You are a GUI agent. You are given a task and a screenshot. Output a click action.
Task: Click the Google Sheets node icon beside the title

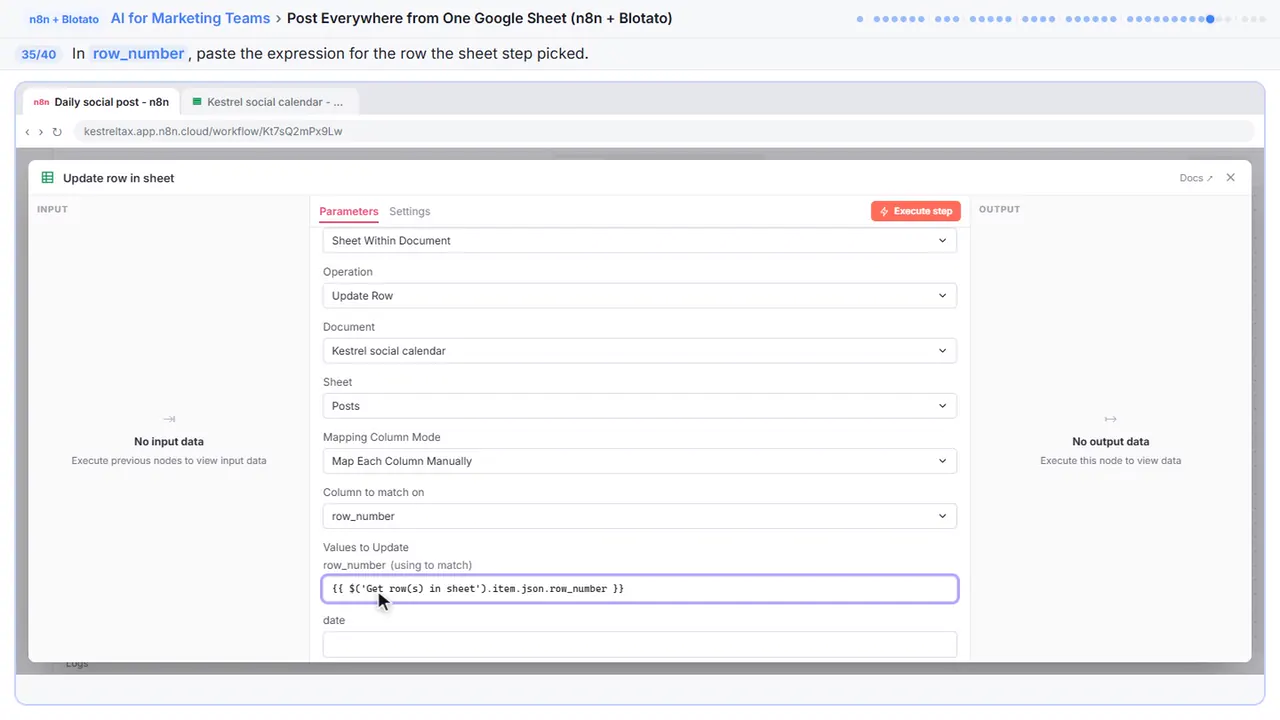click(x=47, y=178)
